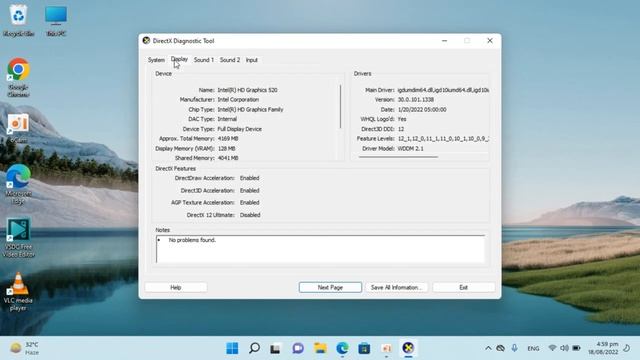Open Microsoft Store from taskbar
The image size is (640, 360).
tap(364, 348)
